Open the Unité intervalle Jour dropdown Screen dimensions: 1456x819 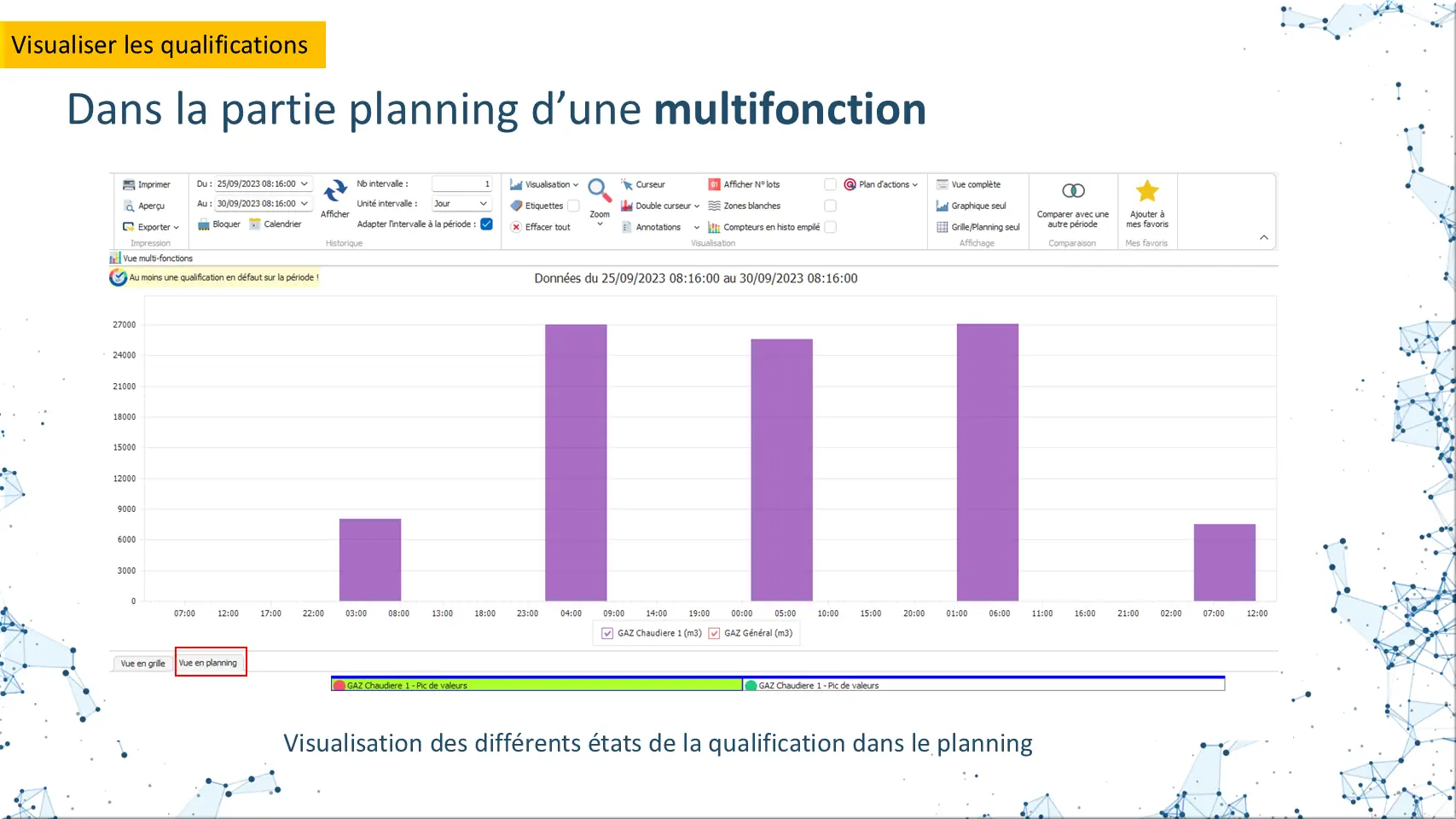[x=461, y=204]
